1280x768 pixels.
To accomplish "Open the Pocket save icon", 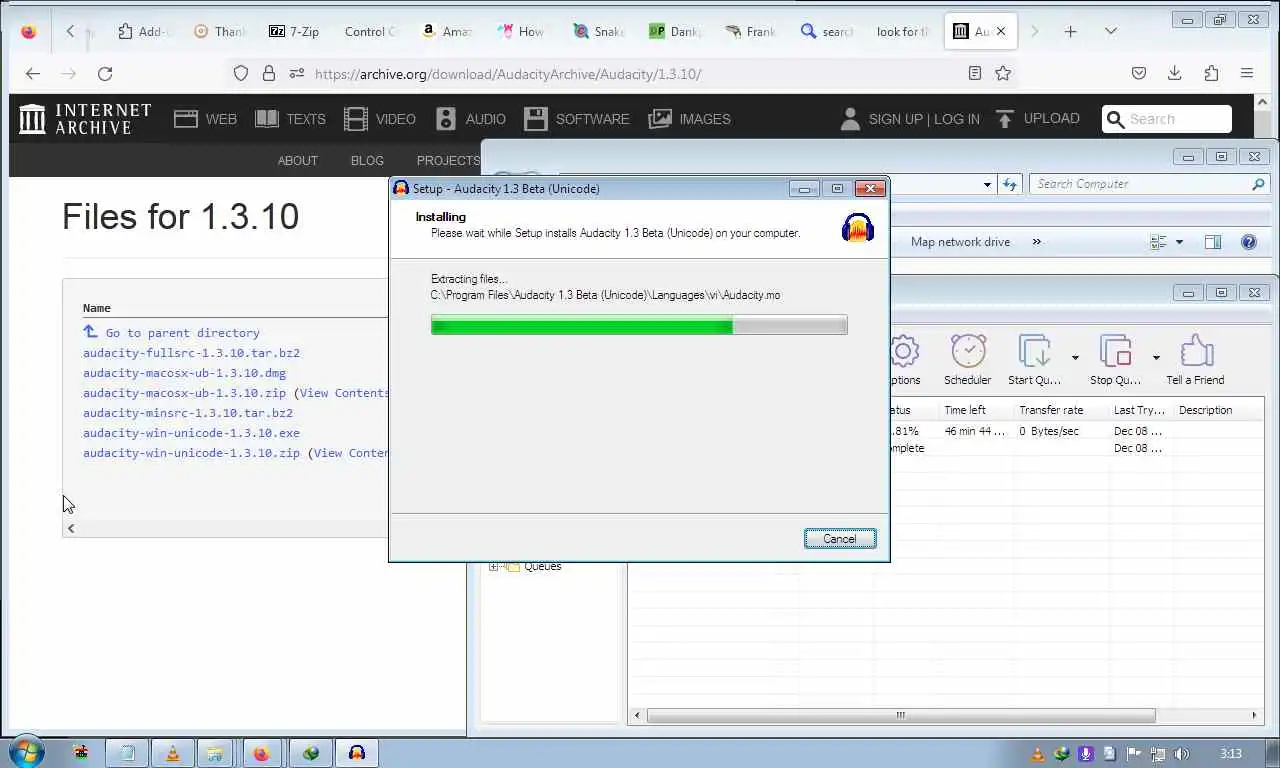I will coord(1139,73).
